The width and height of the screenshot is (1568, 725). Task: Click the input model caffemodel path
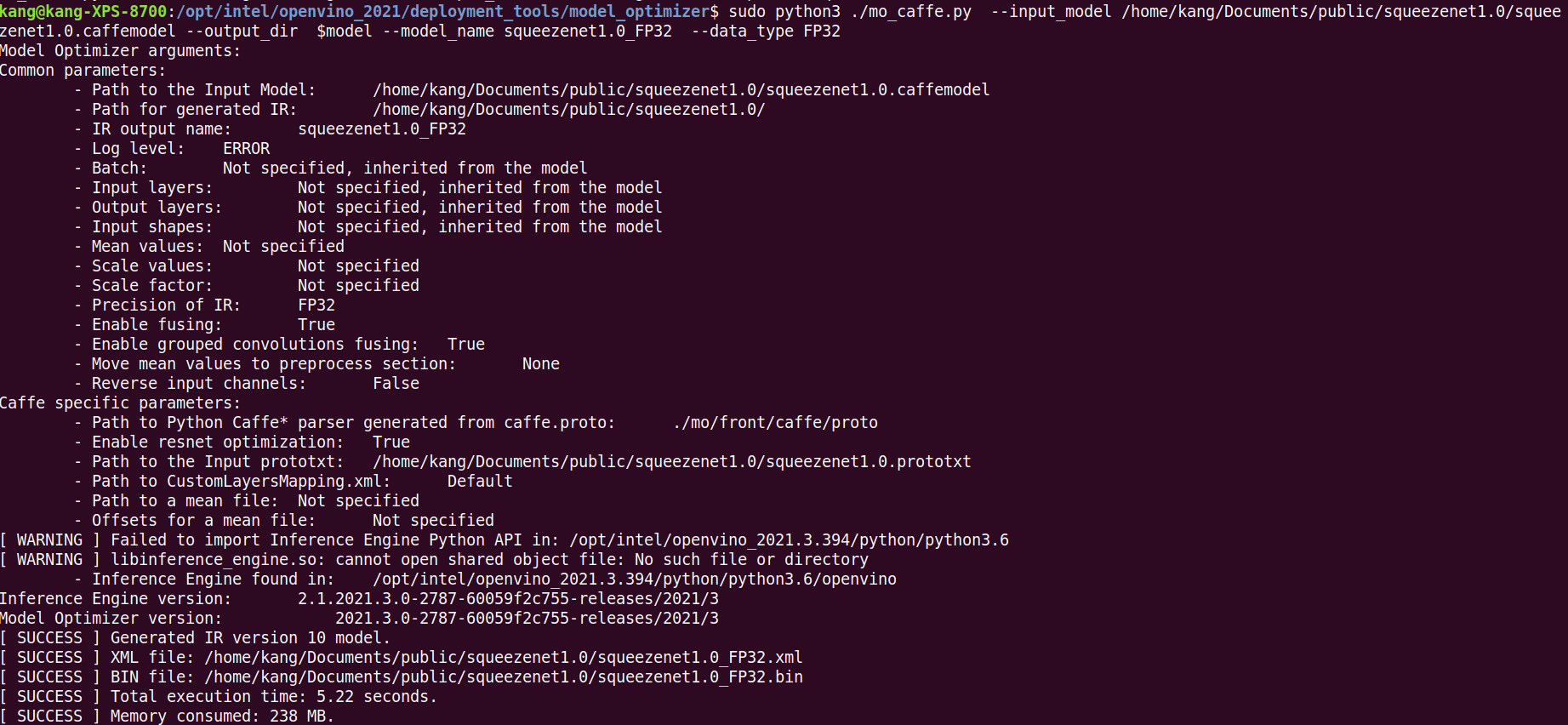click(681, 89)
